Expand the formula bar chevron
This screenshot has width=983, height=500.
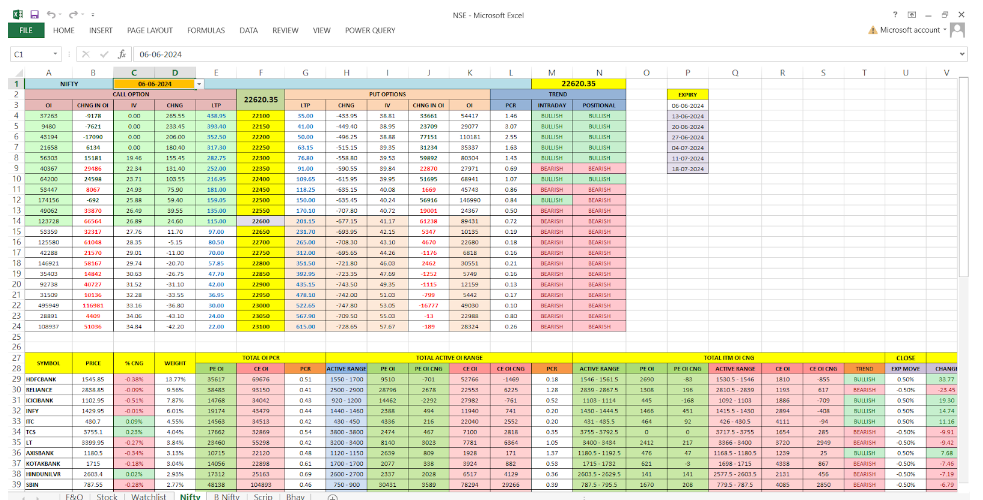[961, 54]
